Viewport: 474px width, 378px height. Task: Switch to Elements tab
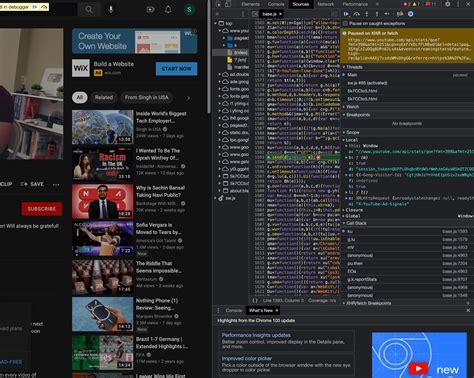tap(250, 4)
